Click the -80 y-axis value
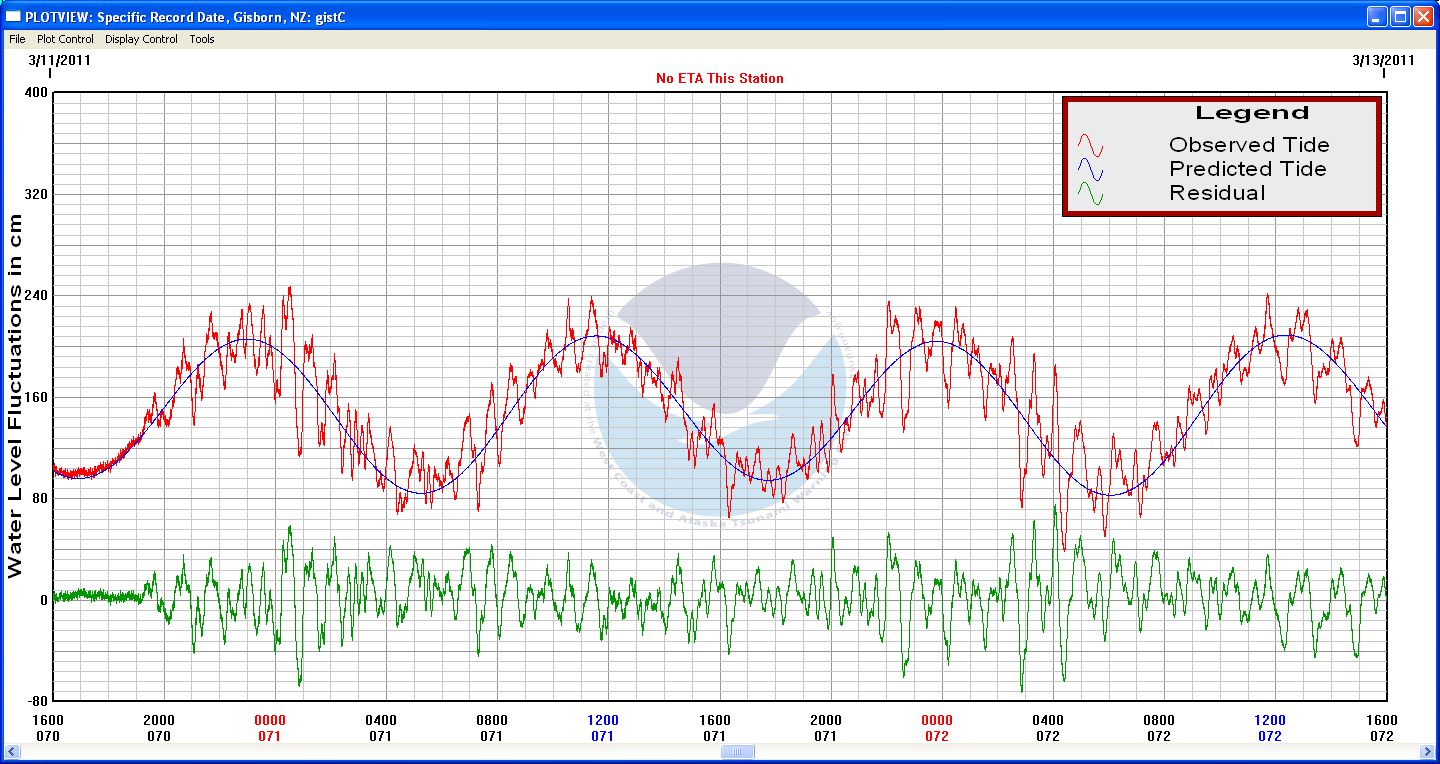1440x764 pixels. coord(36,701)
